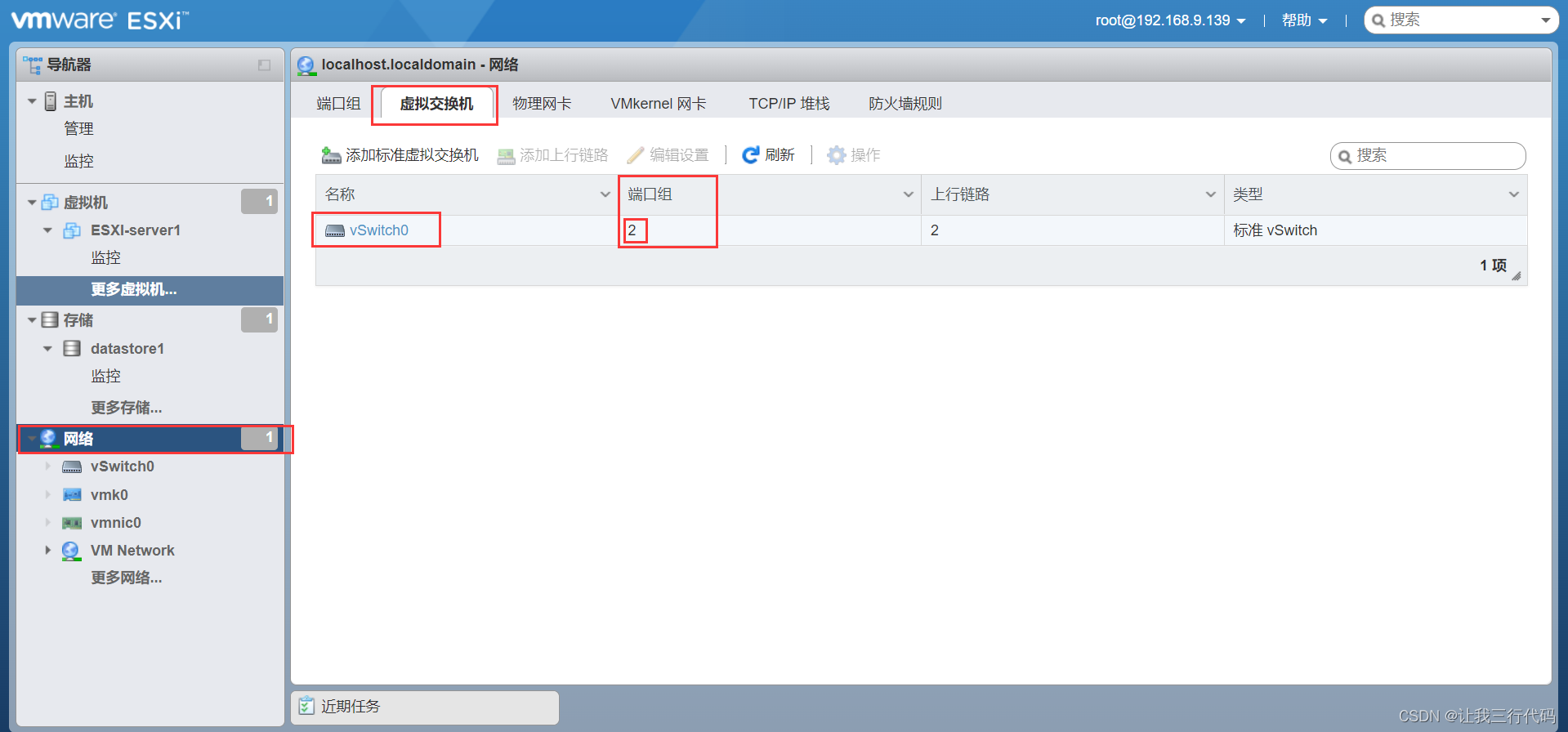Open 更多存储... in navigator
The image size is (1568, 732).
pos(127,408)
